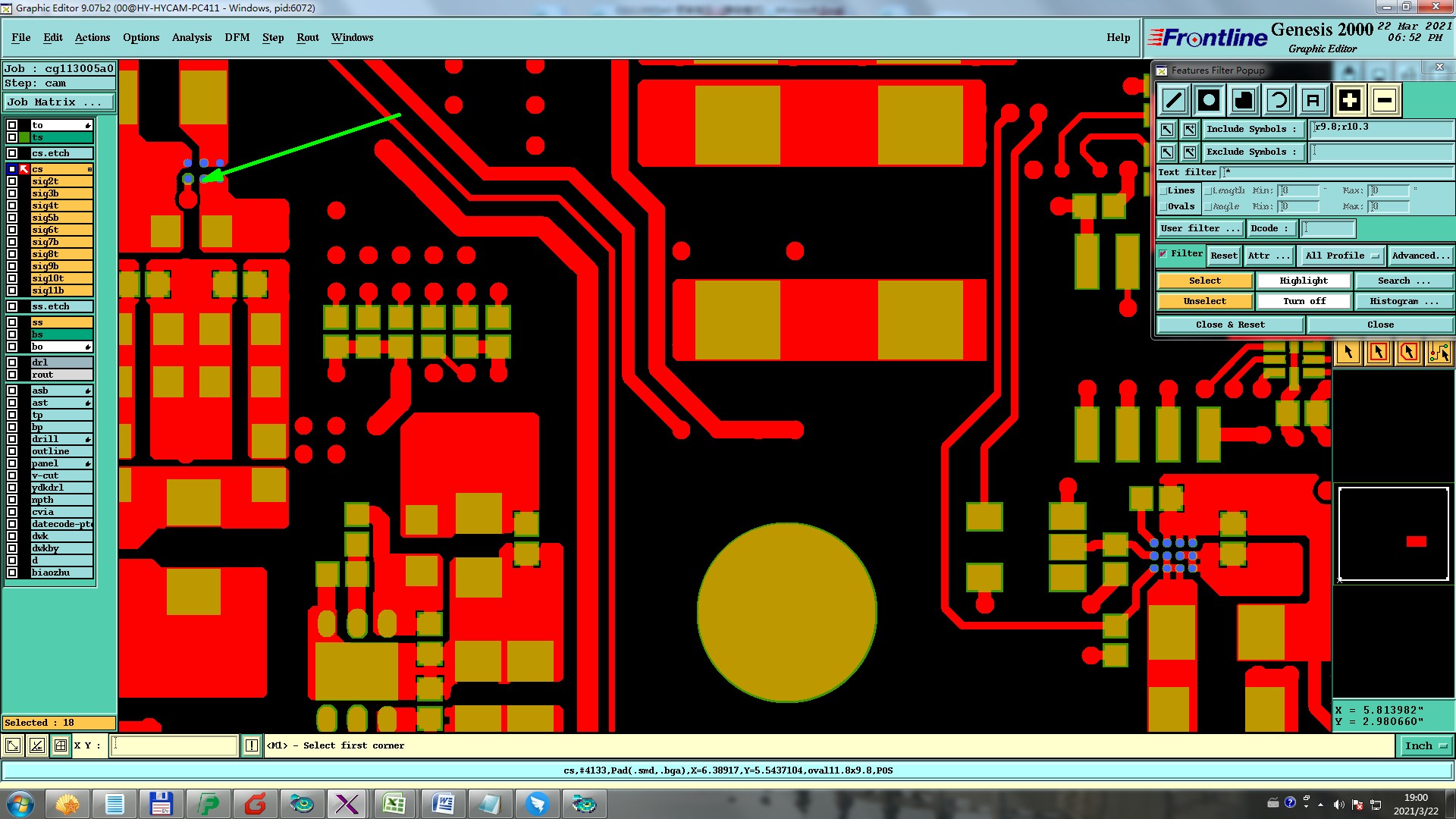
Task: Click the sig2t layer color bar
Action: click(x=61, y=181)
